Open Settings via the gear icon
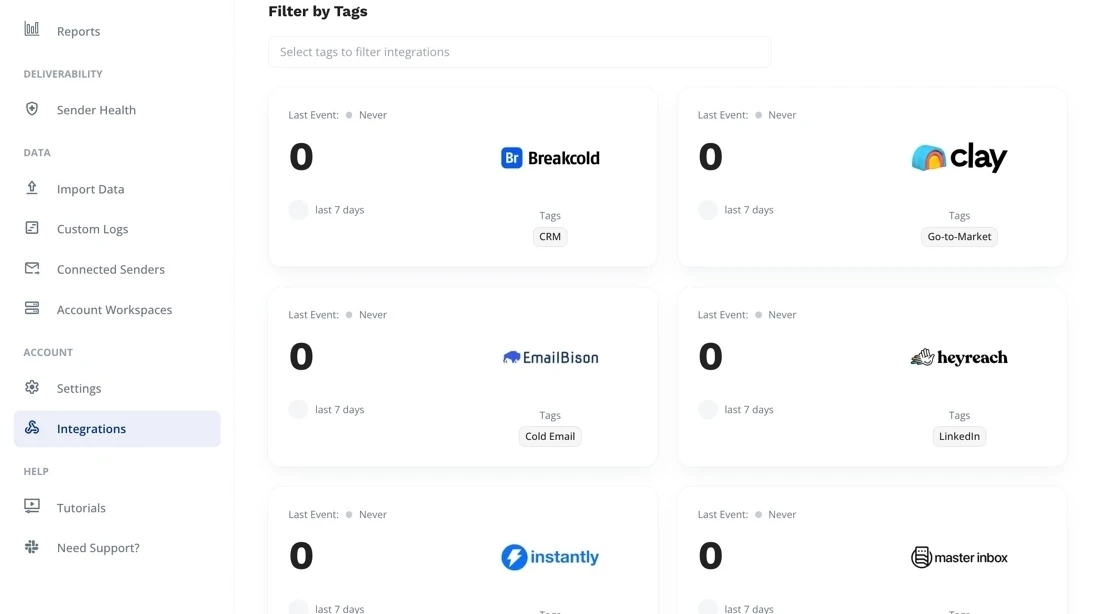The image size is (1100, 614). (x=31, y=388)
